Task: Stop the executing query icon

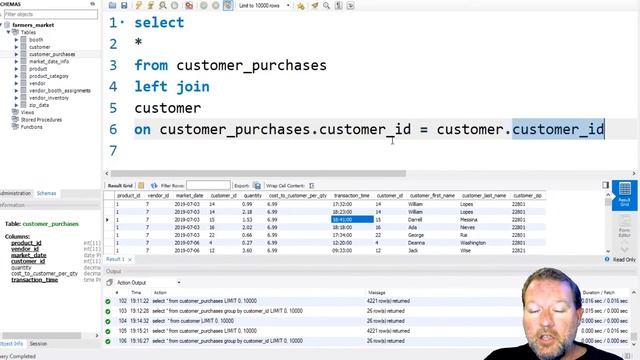Action: click(175, 5)
